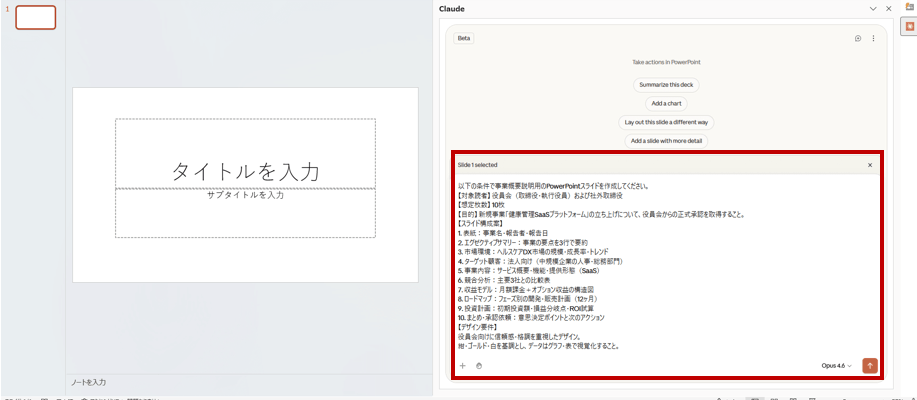Close the Claude task pane

(888, 8)
